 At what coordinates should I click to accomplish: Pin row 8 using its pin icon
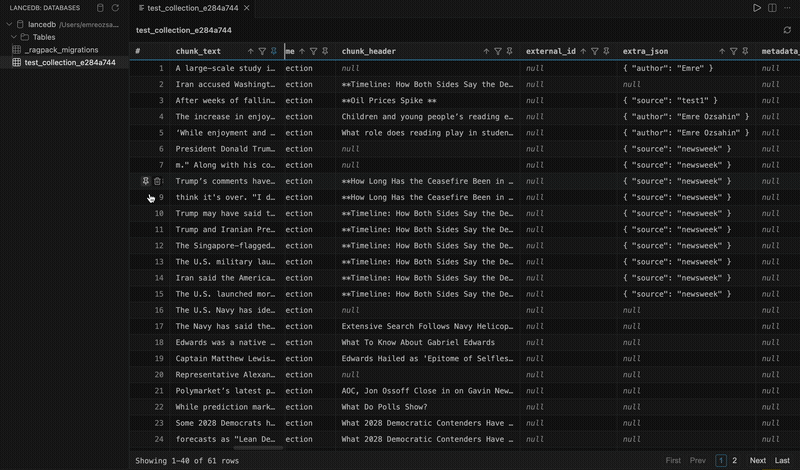pos(145,181)
